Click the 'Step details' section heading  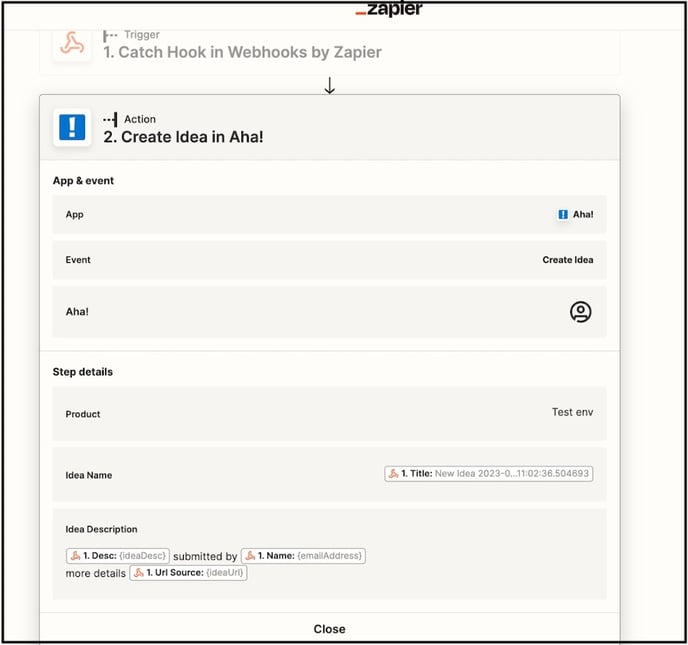(x=83, y=372)
